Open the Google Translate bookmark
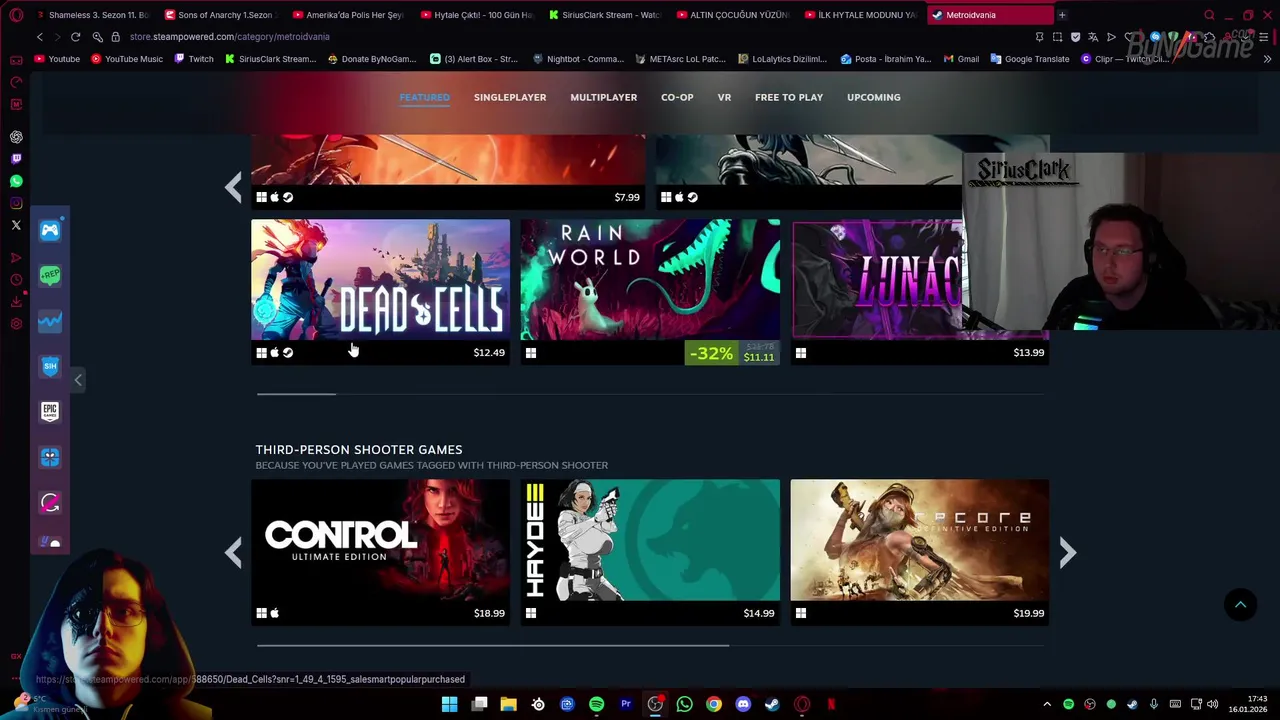The width and height of the screenshot is (1280, 720). tap(1030, 59)
